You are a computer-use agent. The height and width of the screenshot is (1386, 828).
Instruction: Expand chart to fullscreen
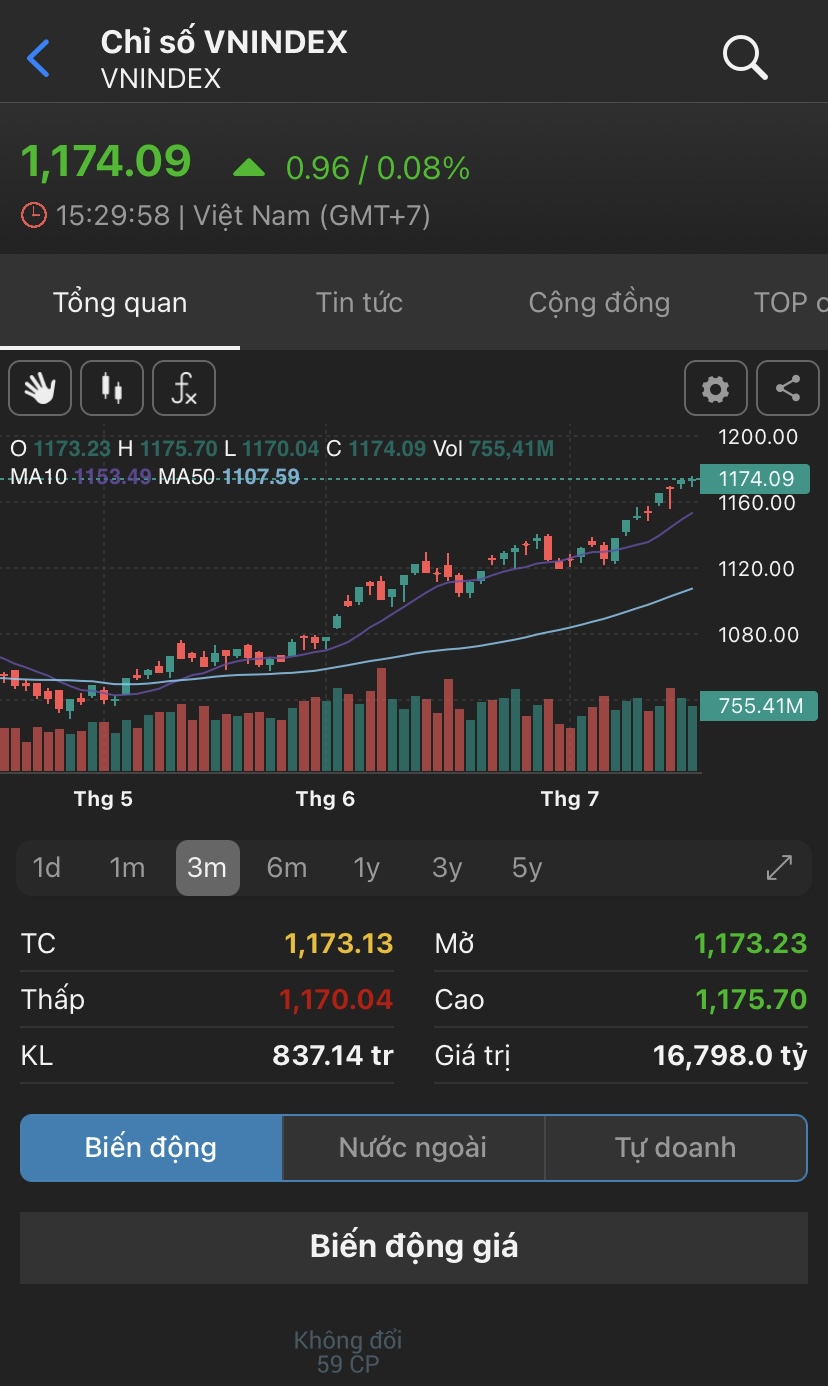pos(779,868)
